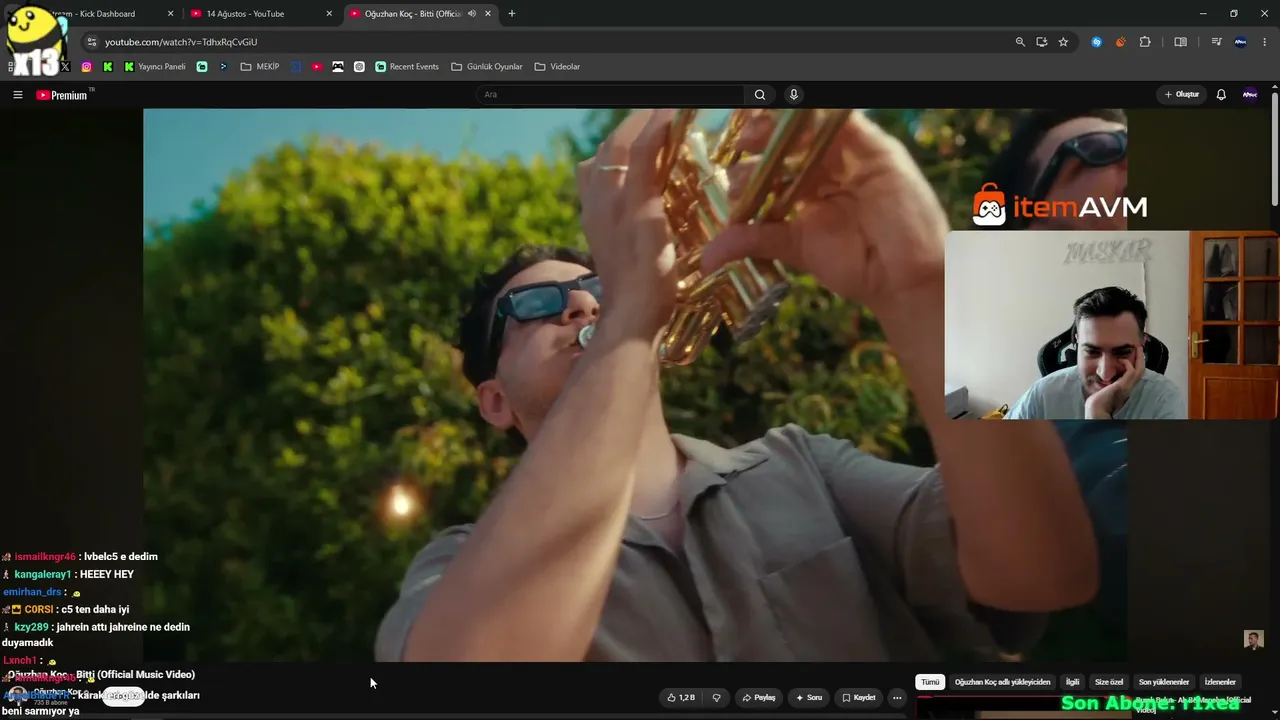
Task: Open the MEKİP bookmarks folder
Action: (x=260, y=67)
